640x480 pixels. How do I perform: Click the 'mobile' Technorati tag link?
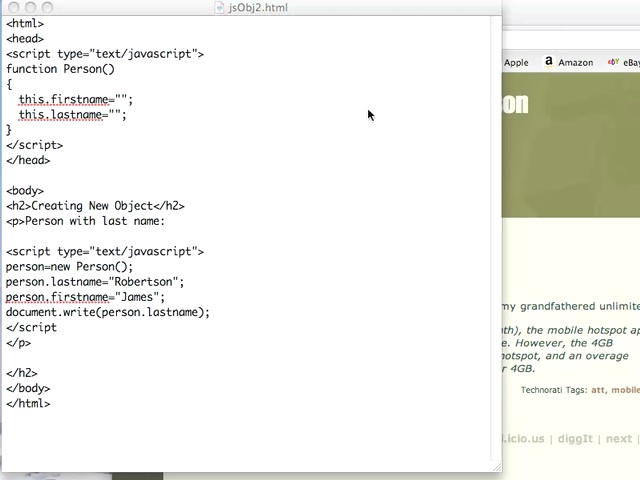tap(625, 390)
